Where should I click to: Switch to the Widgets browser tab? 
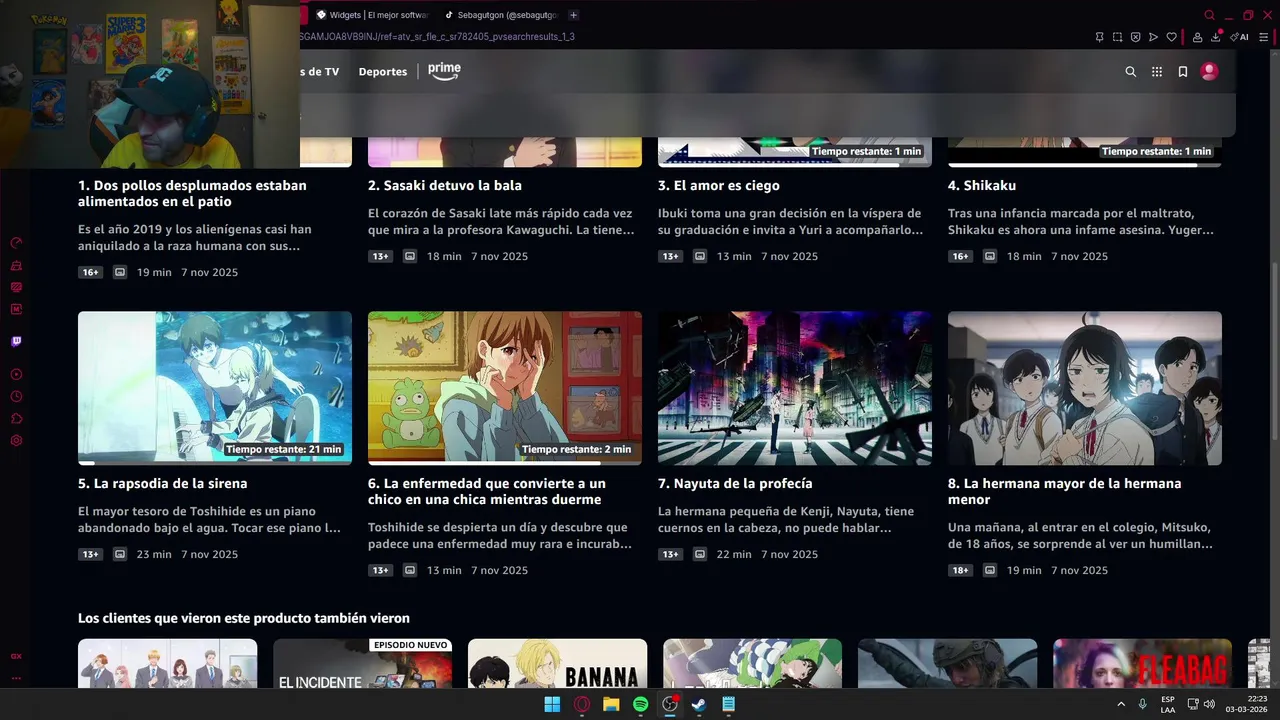372,15
